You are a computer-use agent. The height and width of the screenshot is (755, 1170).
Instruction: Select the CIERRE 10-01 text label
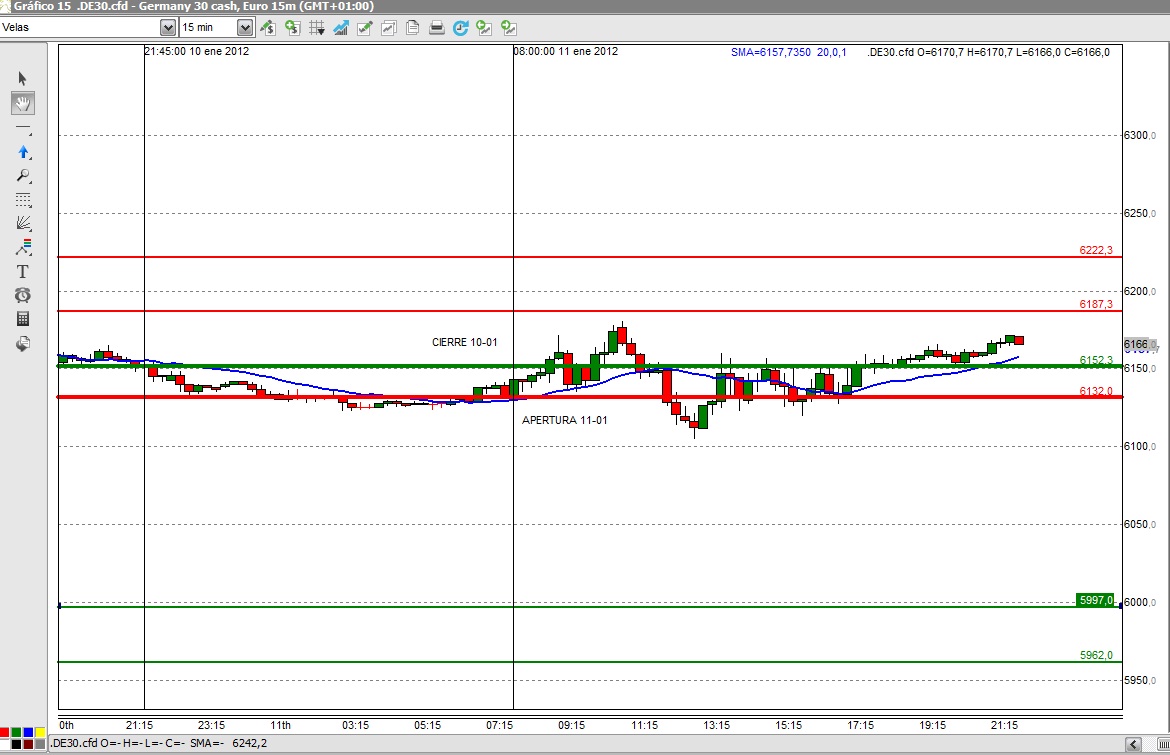tap(464, 342)
